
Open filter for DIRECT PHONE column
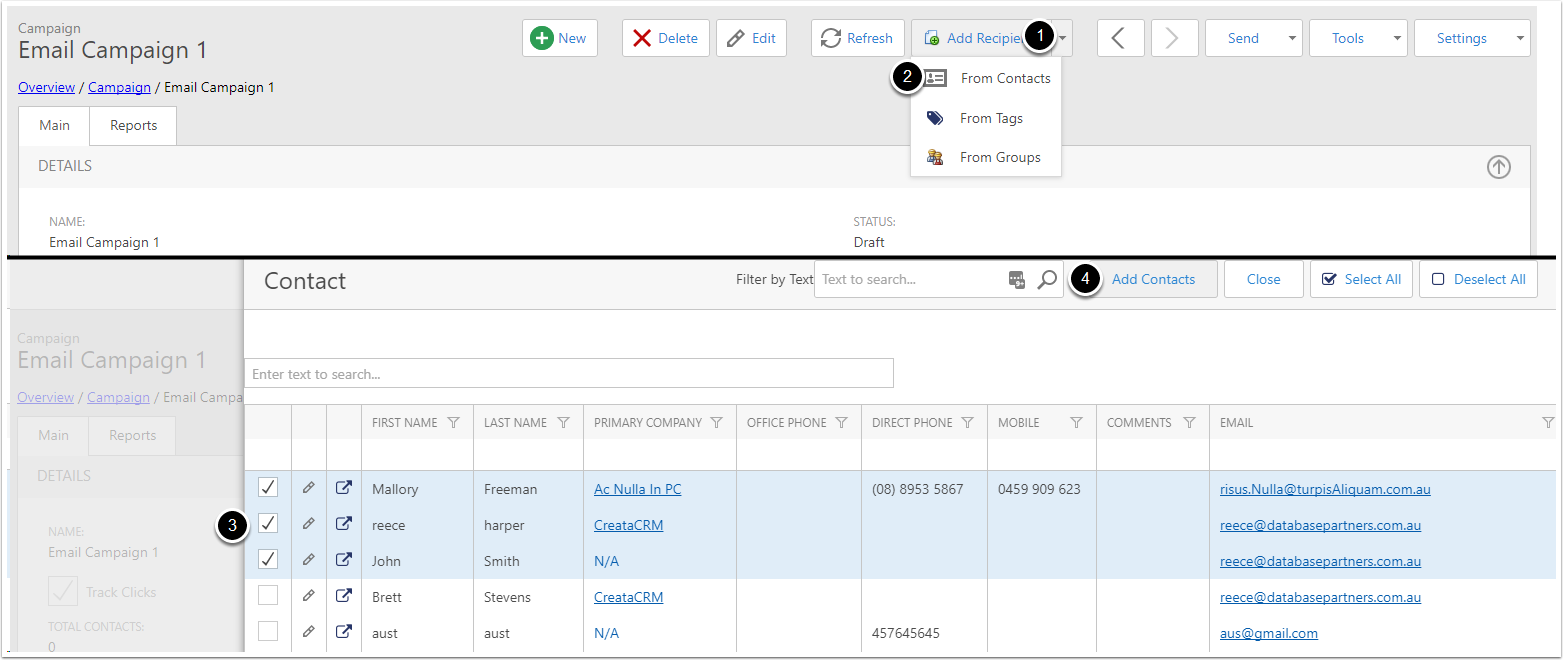(x=968, y=423)
